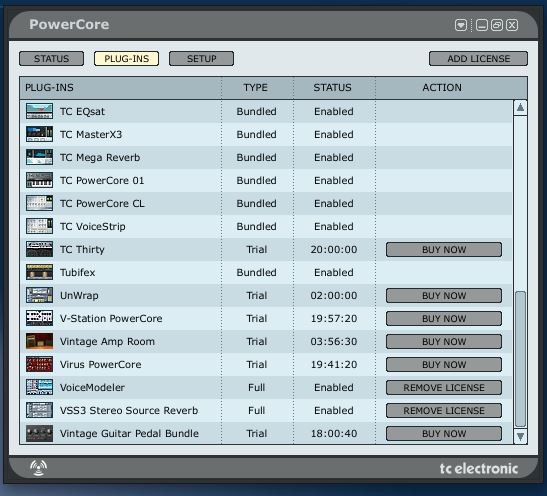Purchase Vintage Amp Room via BUY NOW
Image resolution: width=547 pixels, height=496 pixels.
[444, 342]
